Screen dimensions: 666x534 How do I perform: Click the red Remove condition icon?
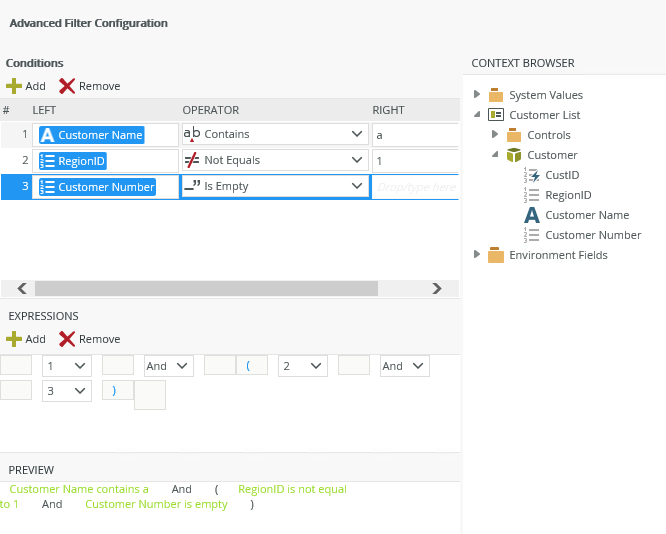point(67,86)
